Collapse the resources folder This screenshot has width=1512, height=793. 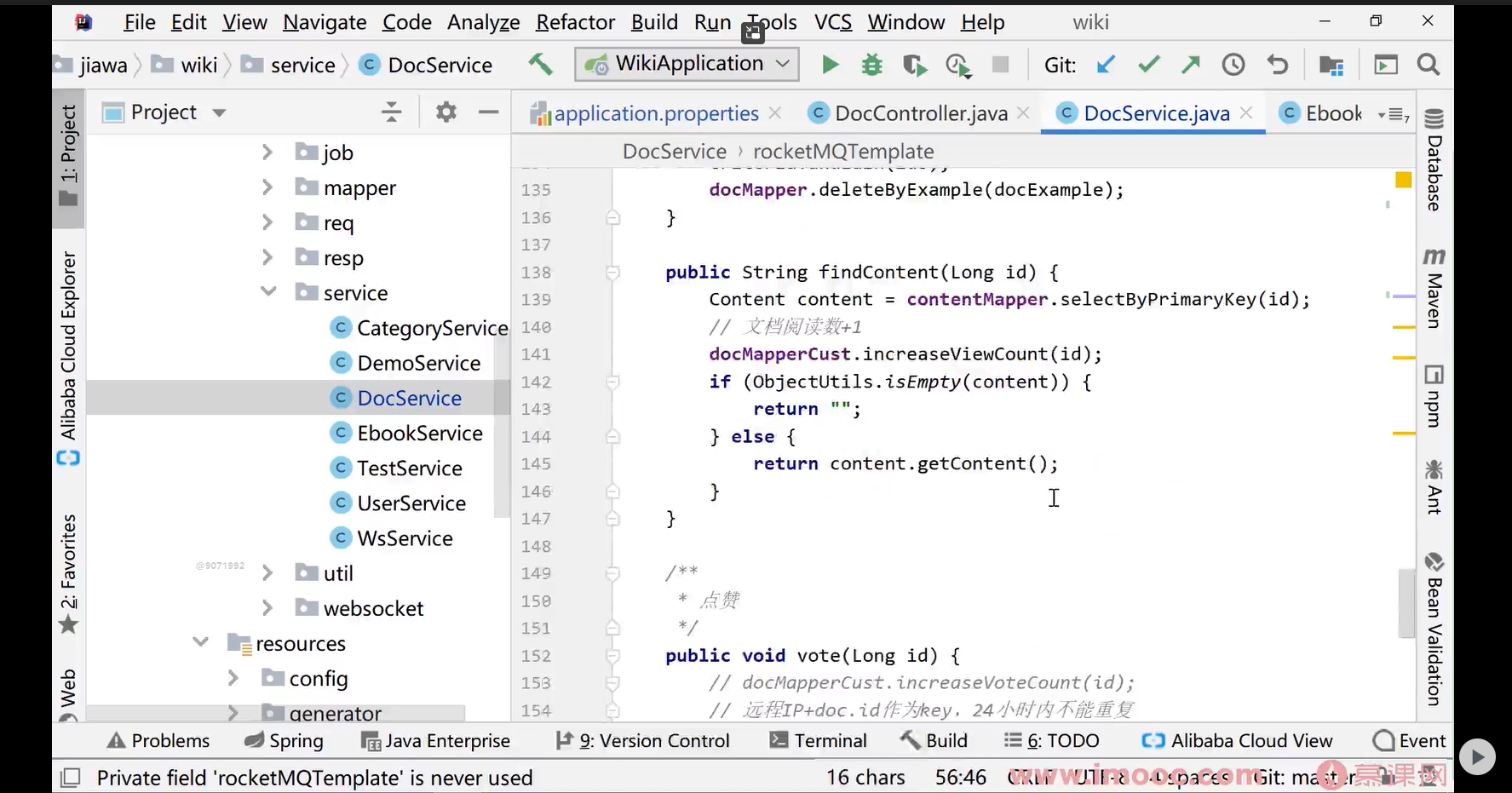(x=201, y=641)
